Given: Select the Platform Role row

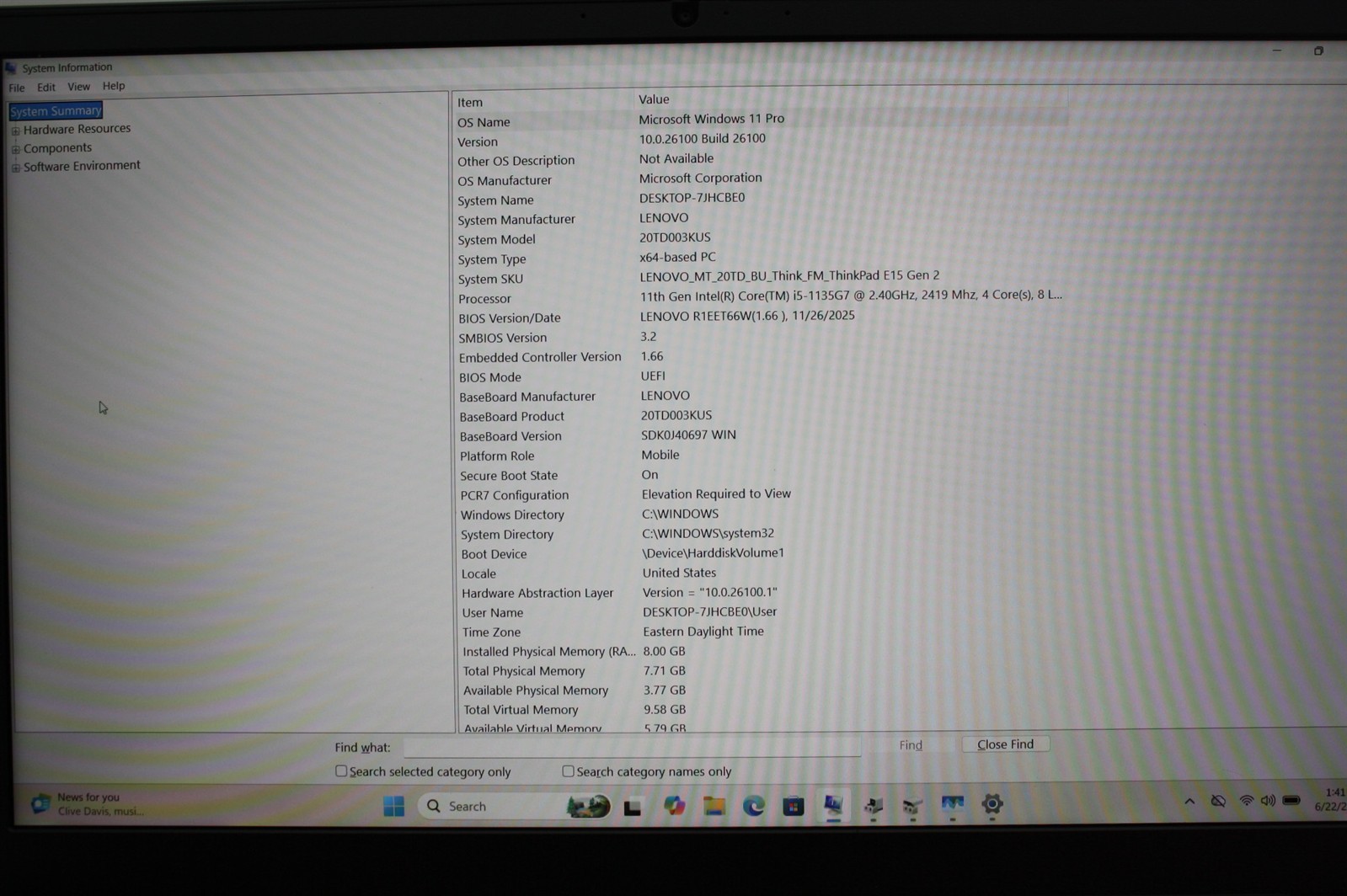Looking at the screenshot, I should [x=762, y=456].
